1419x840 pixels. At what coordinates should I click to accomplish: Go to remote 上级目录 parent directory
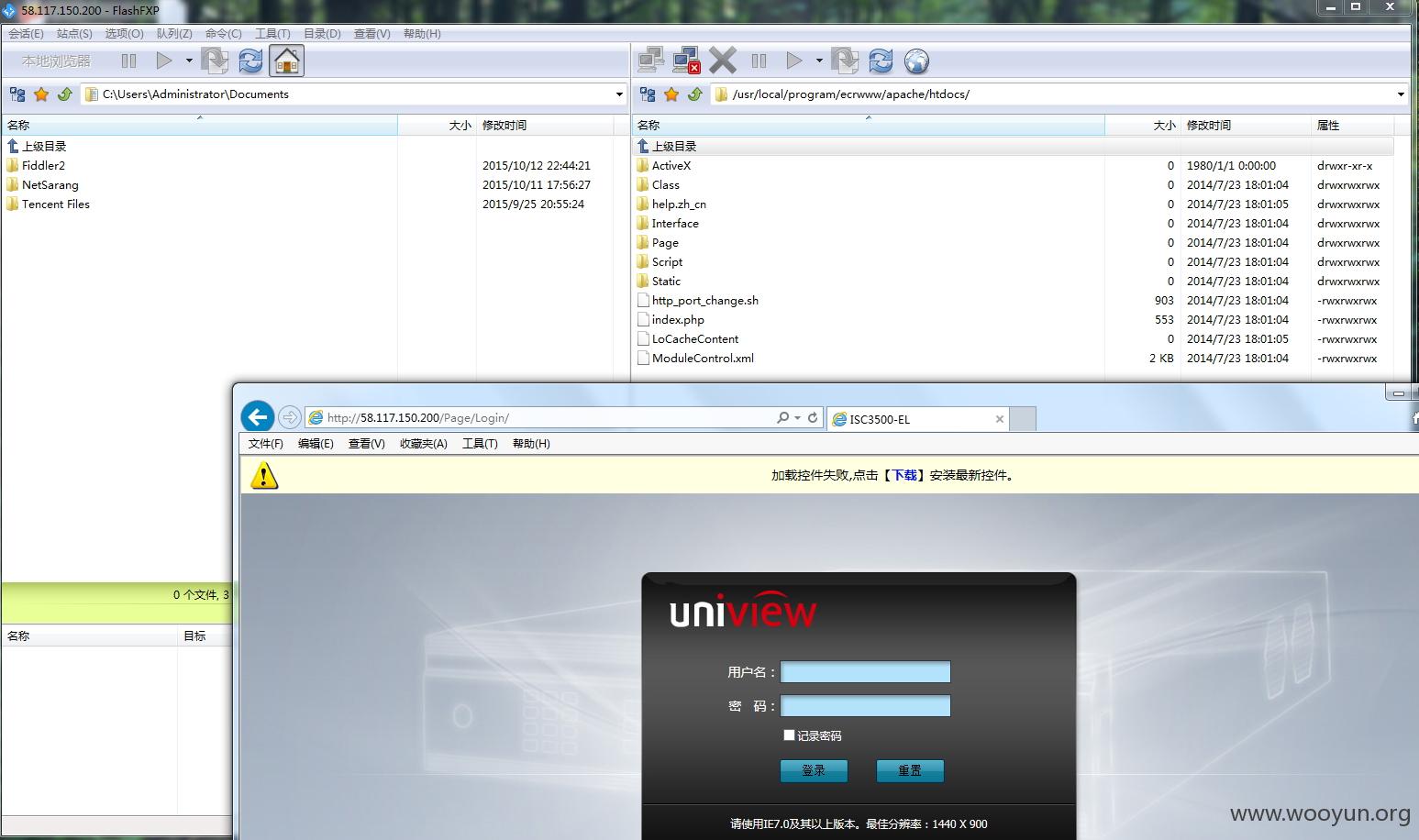coord(674,146)
